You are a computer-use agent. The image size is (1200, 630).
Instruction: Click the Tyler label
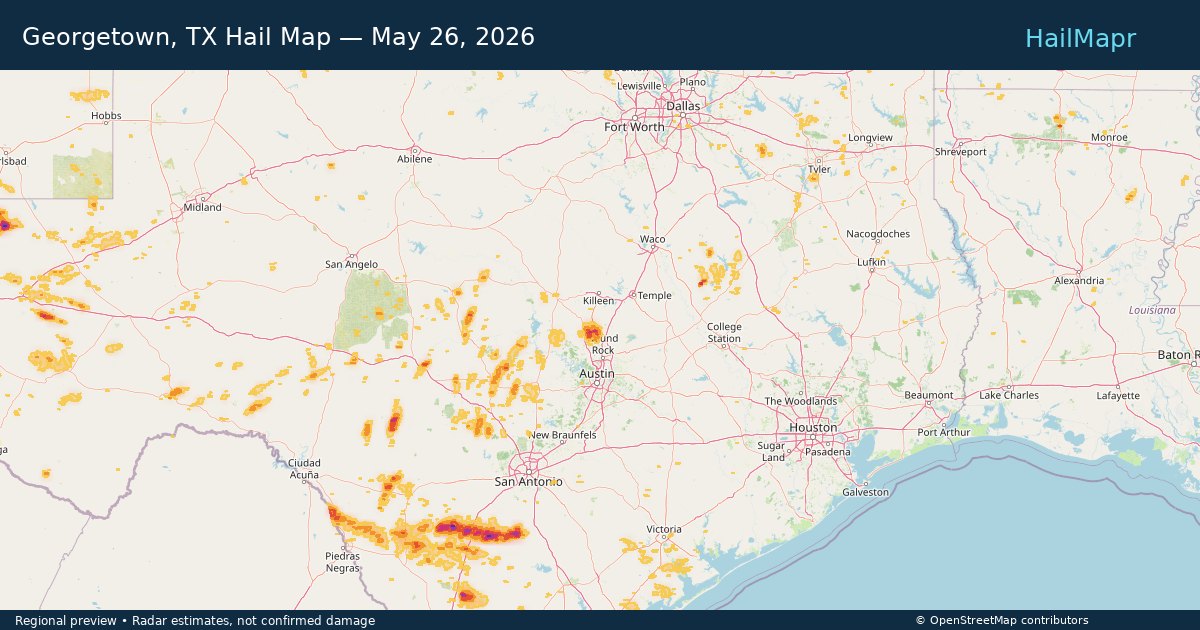[819, 170]
